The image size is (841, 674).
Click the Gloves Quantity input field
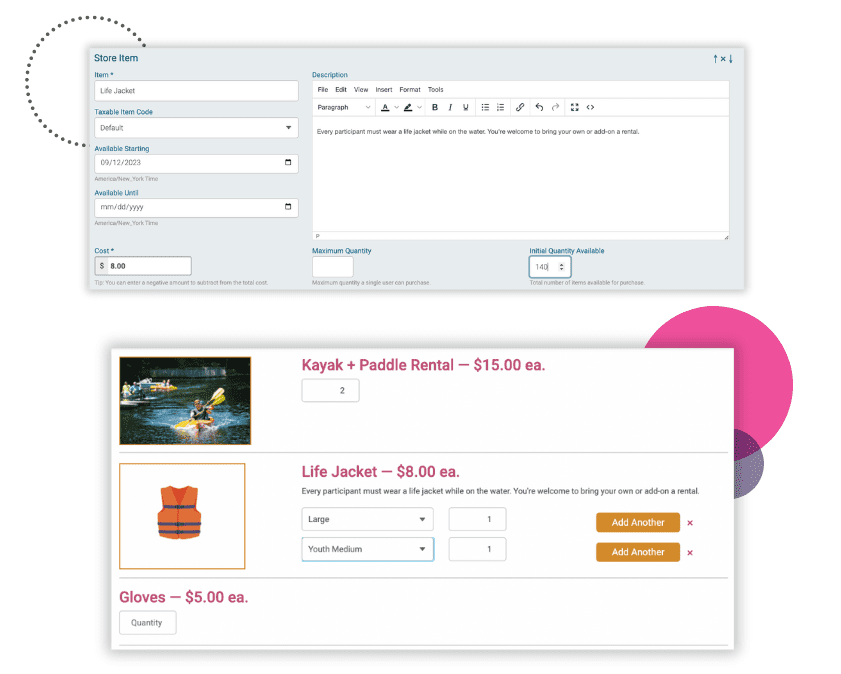(x=147, y=623)
